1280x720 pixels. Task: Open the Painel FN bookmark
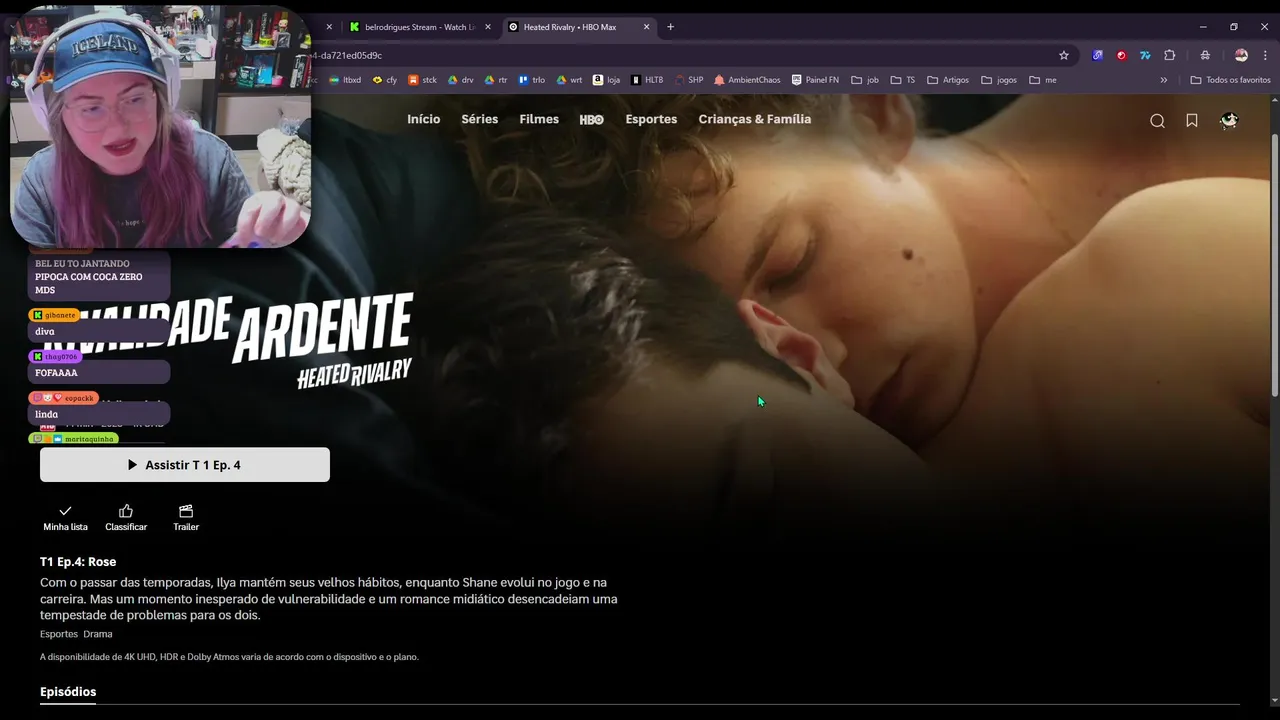pos(816,80)
